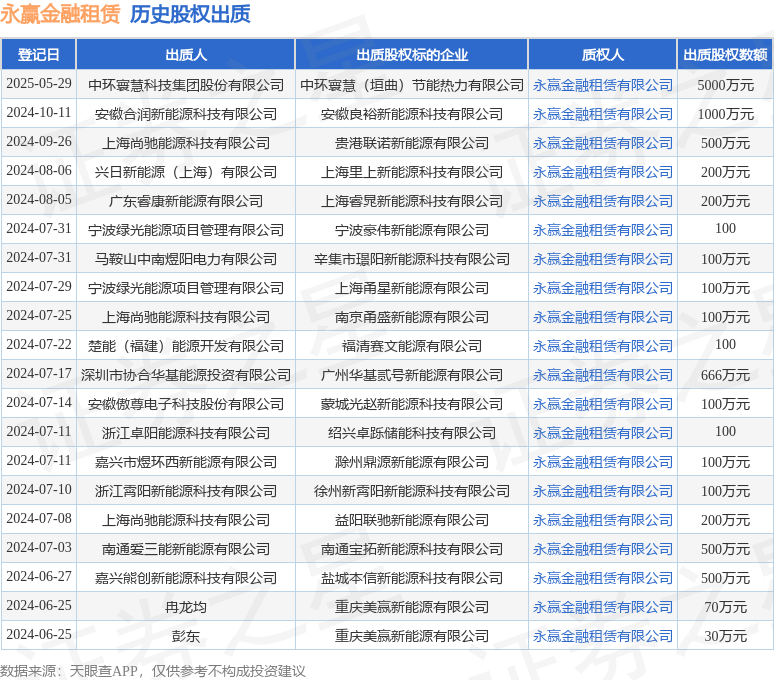Select 中环寰慧科技集团股份有限公司 pledgor cell
Image resolution: width=774 pixels, height=680 pixels.
tap(186, 85)
